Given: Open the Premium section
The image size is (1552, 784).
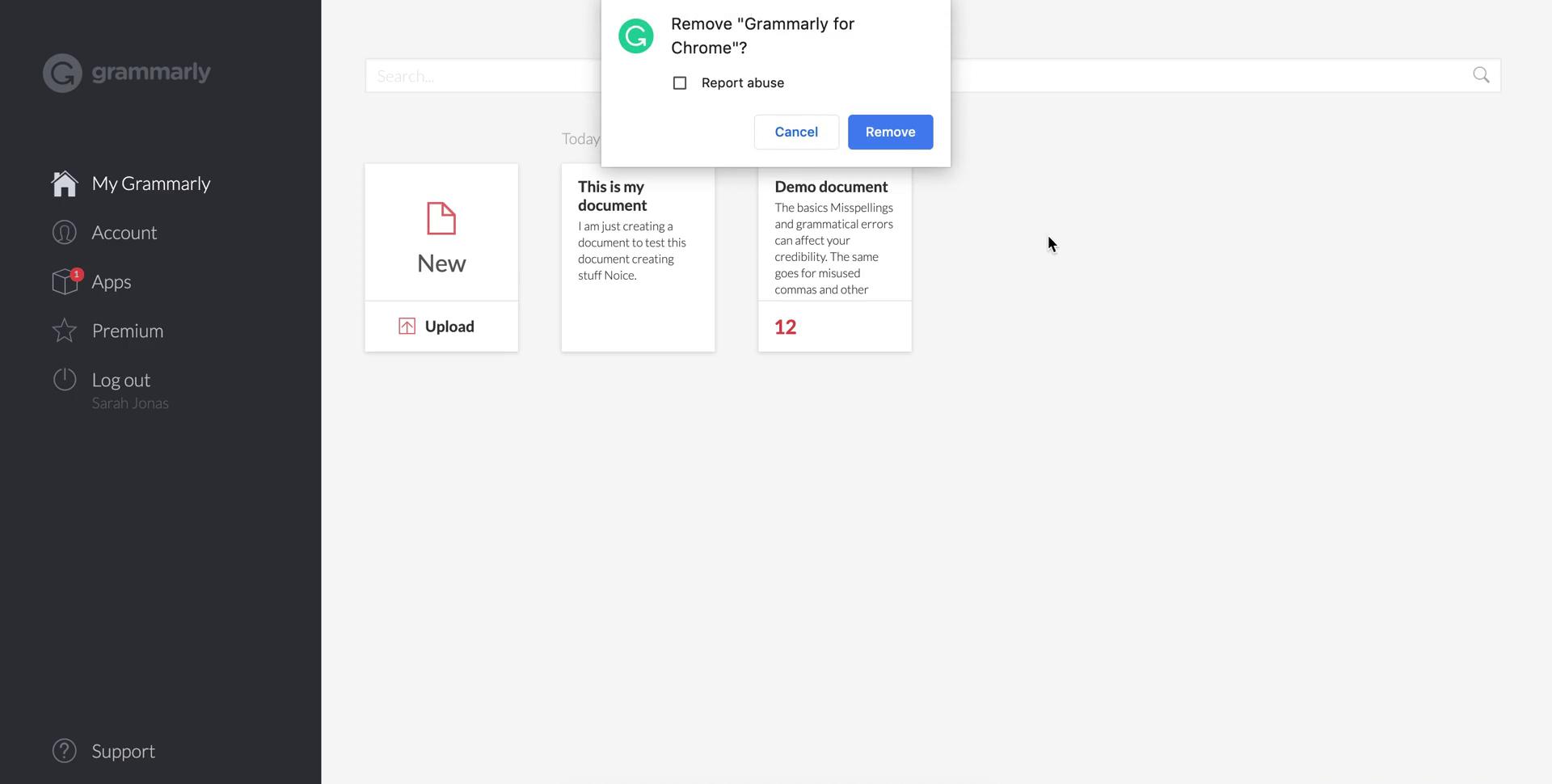Looking at the screenshot, I should pos(128,331).
